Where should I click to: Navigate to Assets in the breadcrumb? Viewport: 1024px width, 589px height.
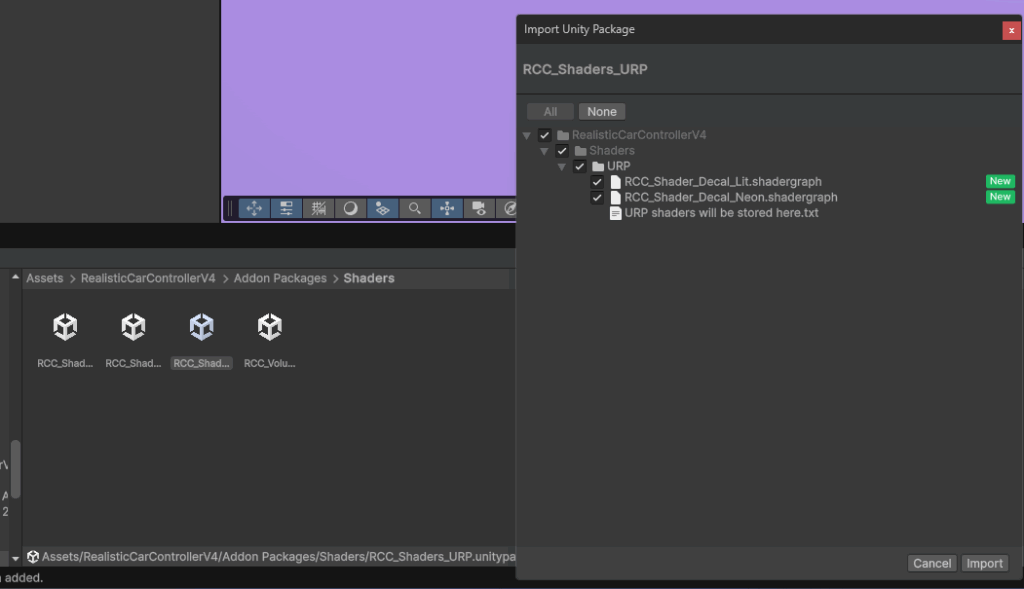[44, 278]
